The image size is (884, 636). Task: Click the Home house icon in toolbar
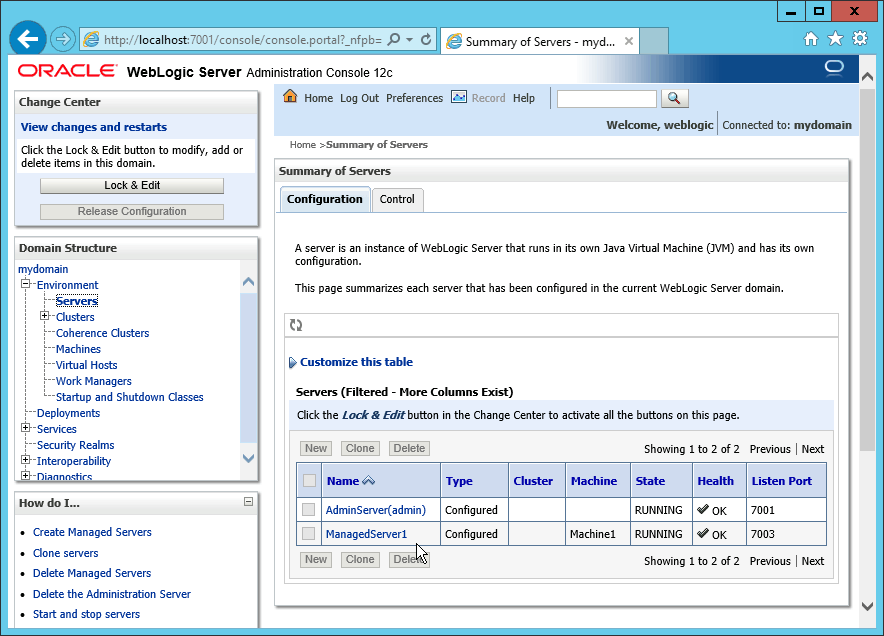(x=290, y=97)
